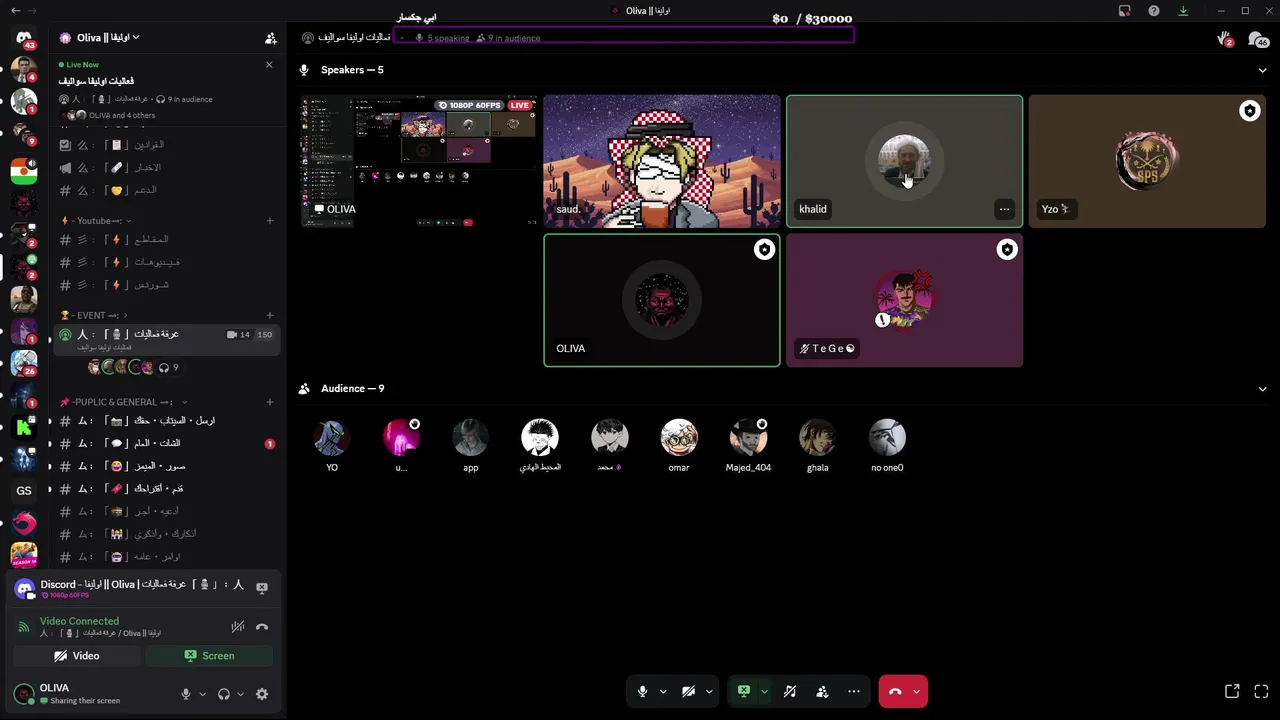Collapse the Audience section chevron
Screen dimensions: 1280x720
(x=1262, y=389)
